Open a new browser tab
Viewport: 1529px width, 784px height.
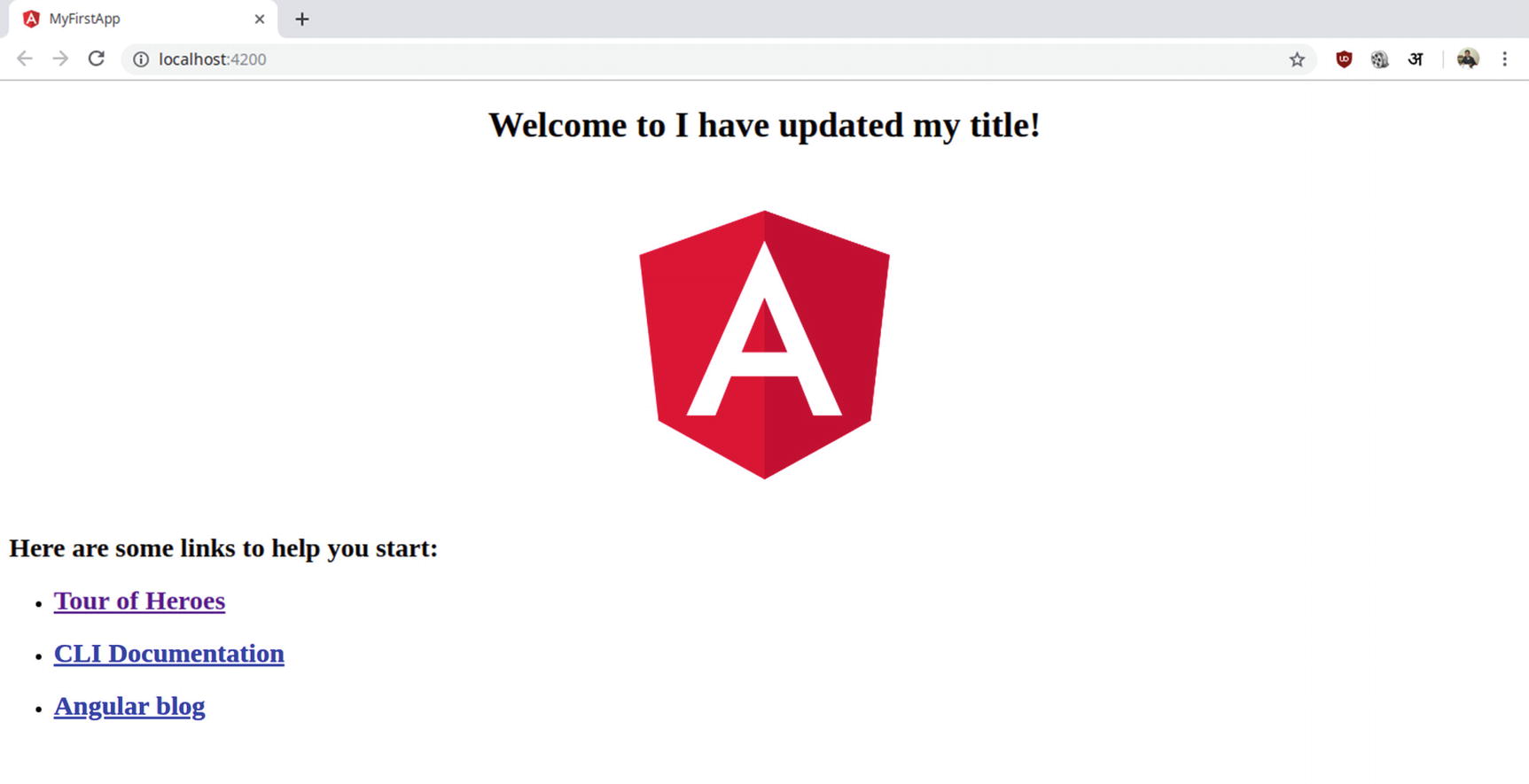point(302,19)
